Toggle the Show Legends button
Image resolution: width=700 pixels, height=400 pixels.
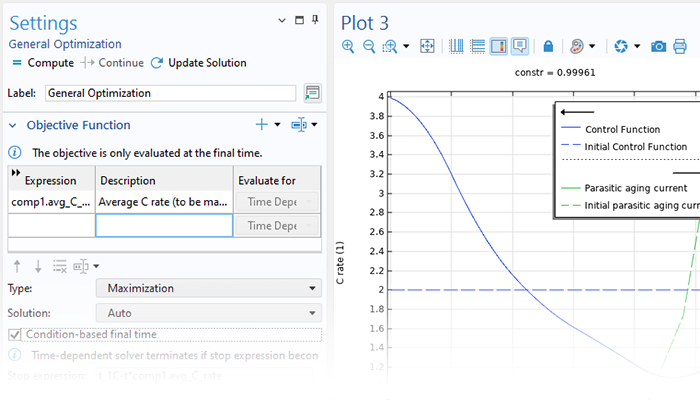coord(498,46)
